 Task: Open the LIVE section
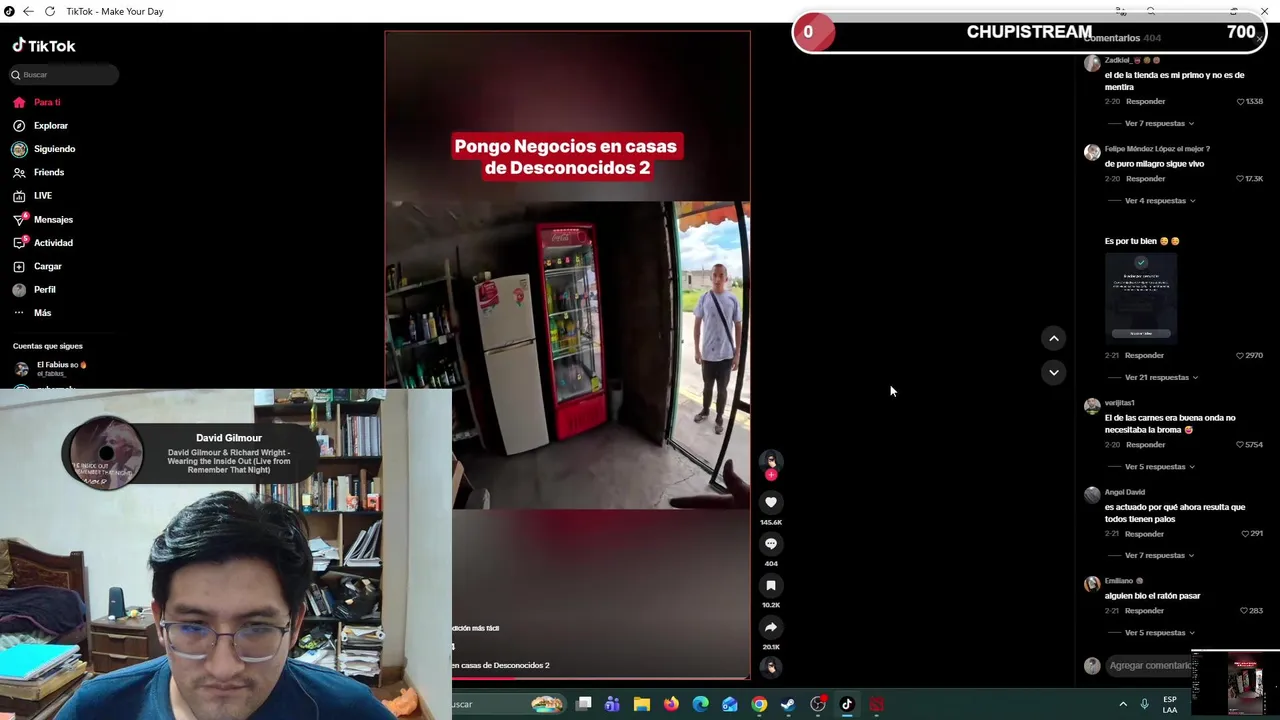[33, 196]
